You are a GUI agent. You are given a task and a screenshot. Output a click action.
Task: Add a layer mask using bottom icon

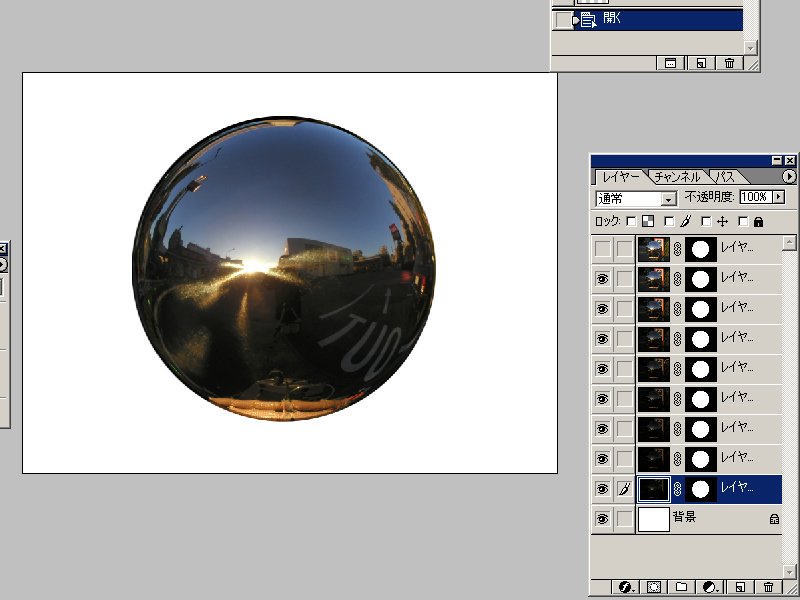pos(654,587)
